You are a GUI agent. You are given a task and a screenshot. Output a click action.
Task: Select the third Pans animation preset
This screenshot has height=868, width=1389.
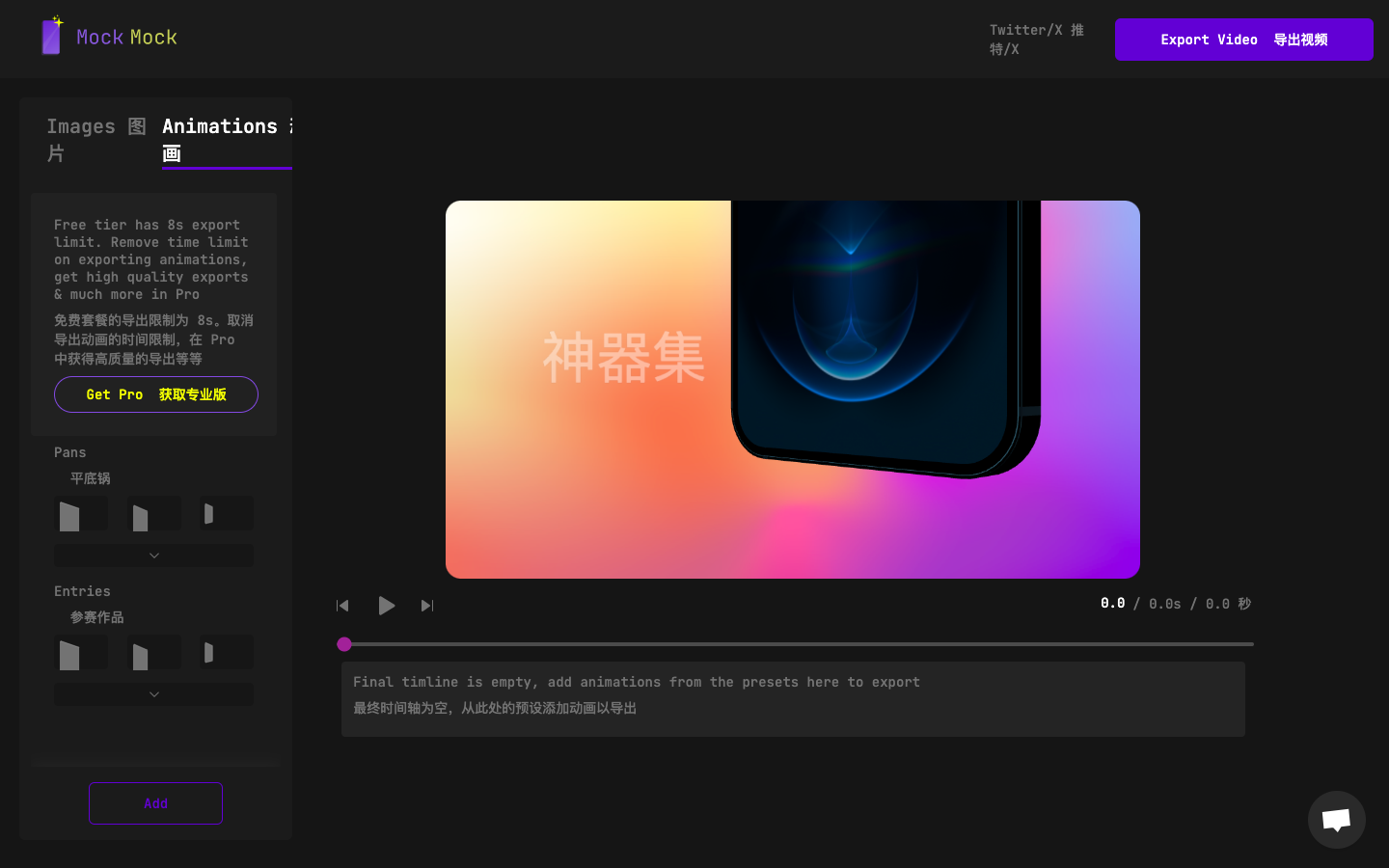pyautogui.click(x=226, y=513)
